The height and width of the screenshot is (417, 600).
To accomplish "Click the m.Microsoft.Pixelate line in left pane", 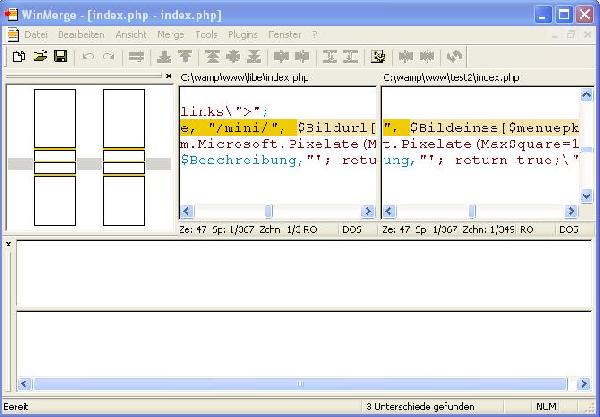I will pos(278,144).
